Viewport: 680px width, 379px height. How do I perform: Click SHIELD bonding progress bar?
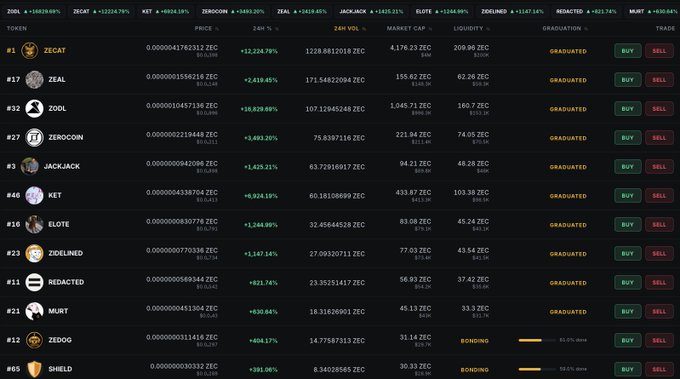coord(537,369)
